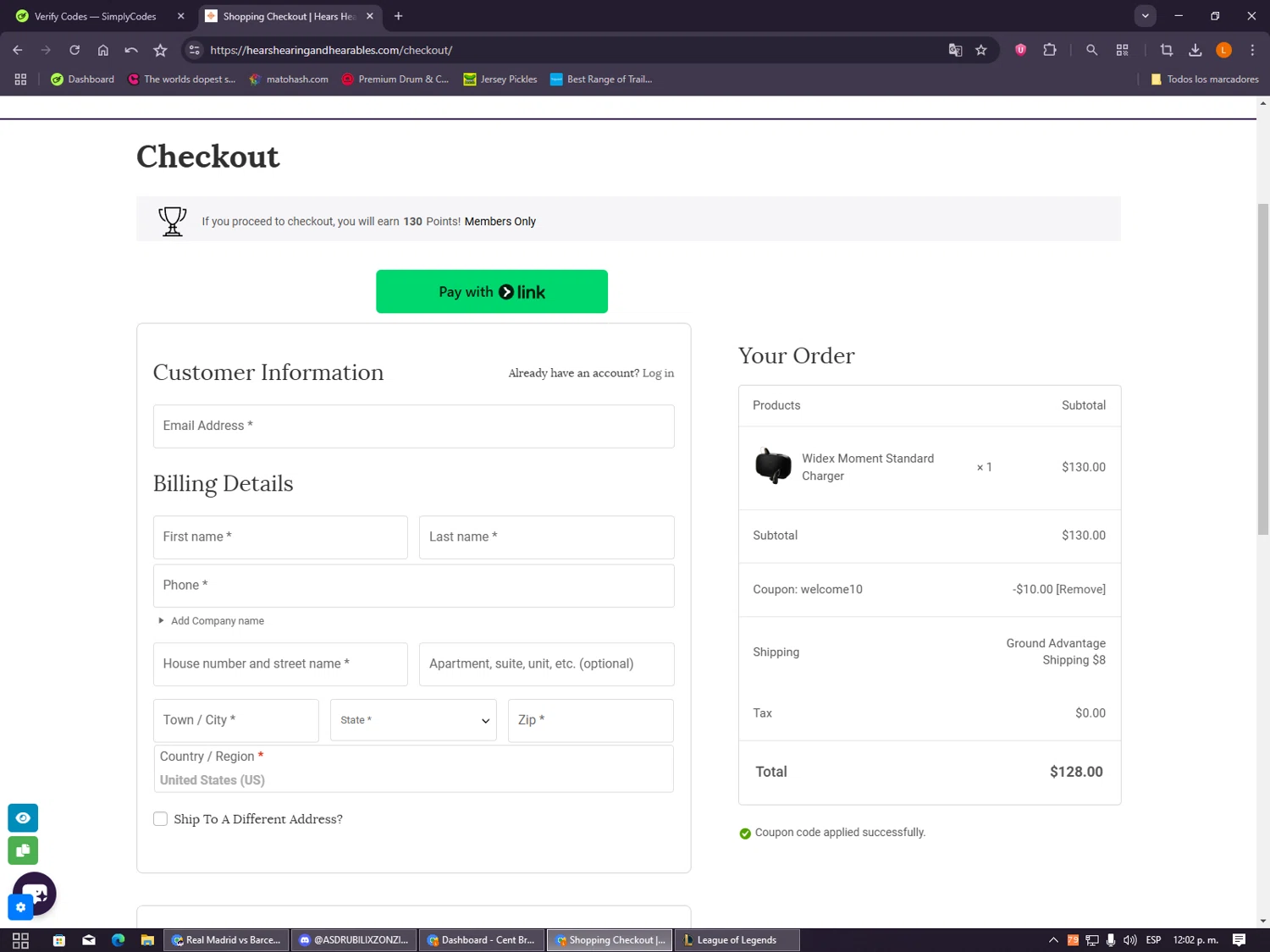Switch to Verify Codes SimplyCodes tab
This screenshot has height=952, width=1270.
click(x=100, y=16)
